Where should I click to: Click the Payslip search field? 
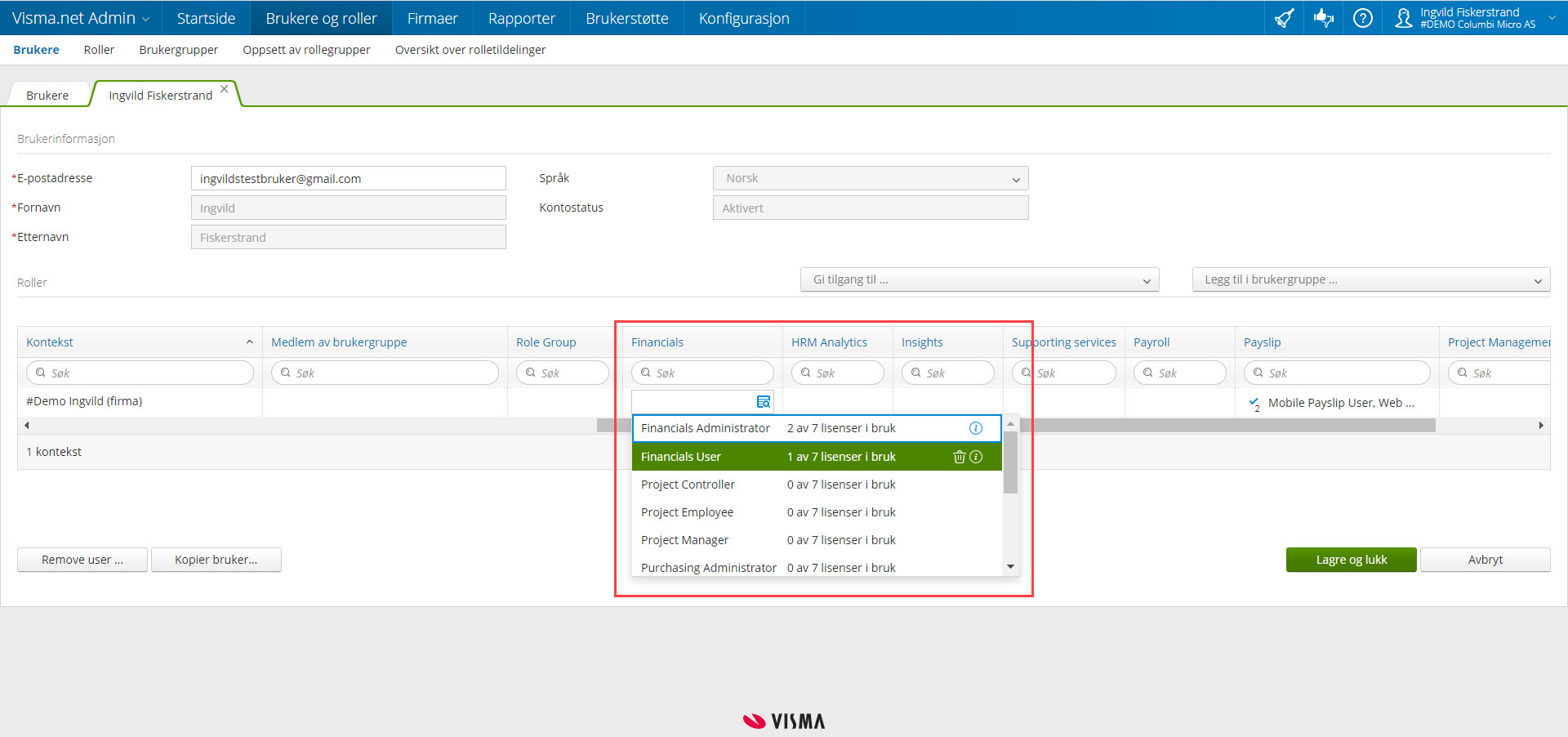click(1337, 373)
